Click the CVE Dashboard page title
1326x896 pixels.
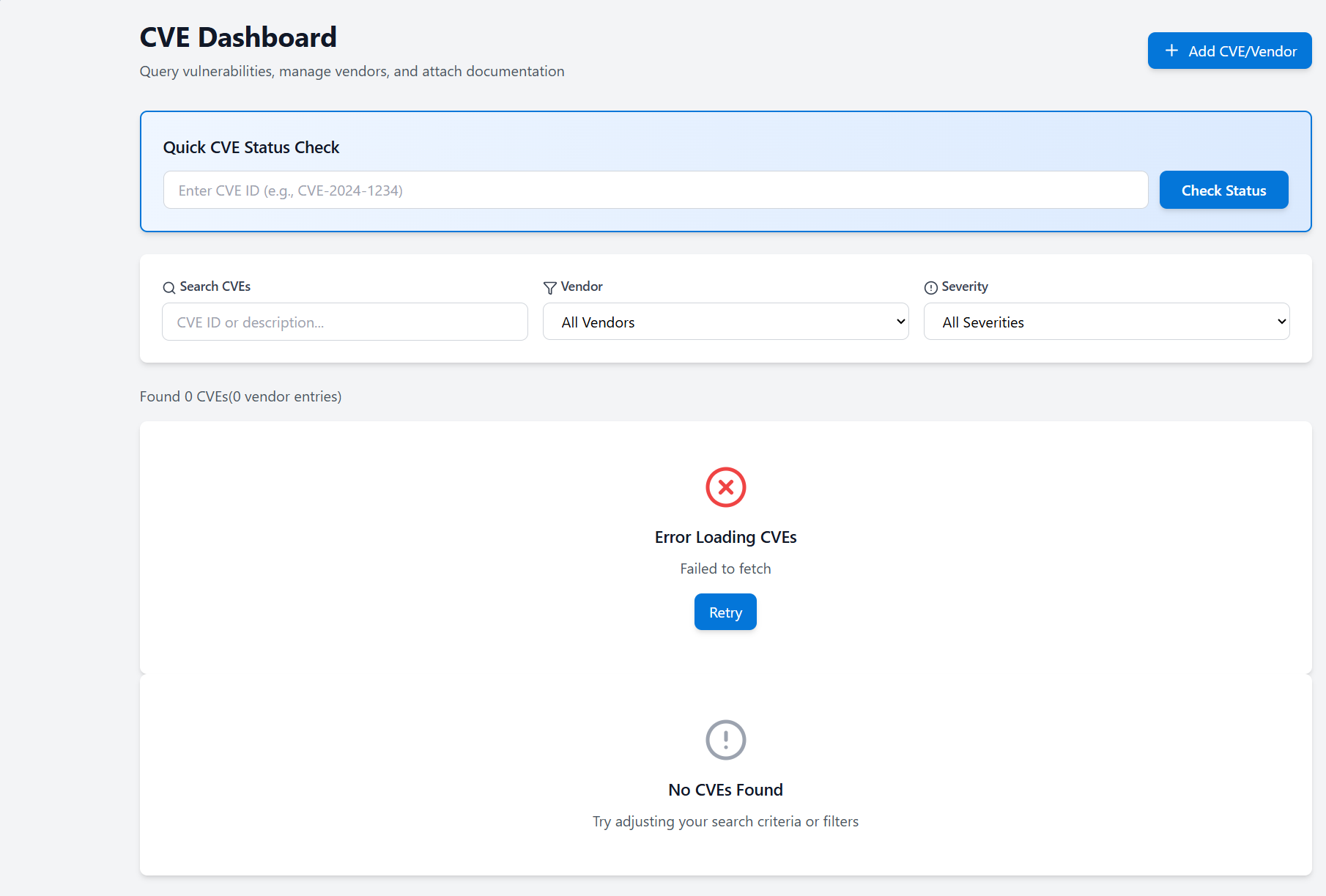click(238, 37)
